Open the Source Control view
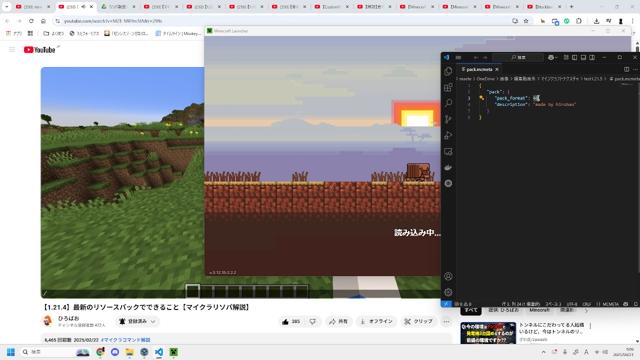The image size is (640, 360). [x=448, y=119]
